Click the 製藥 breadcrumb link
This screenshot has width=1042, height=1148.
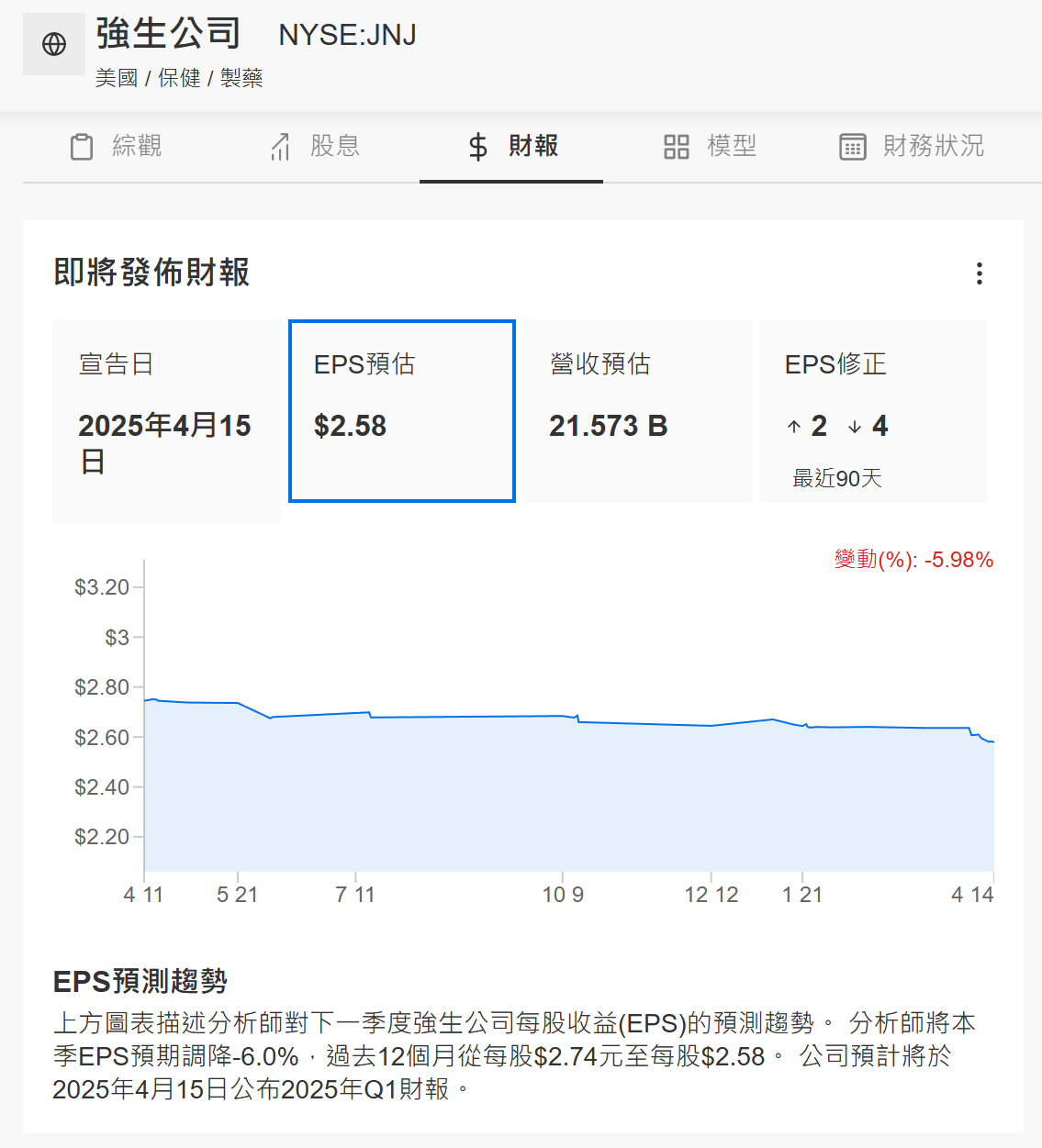click(241, 79)
